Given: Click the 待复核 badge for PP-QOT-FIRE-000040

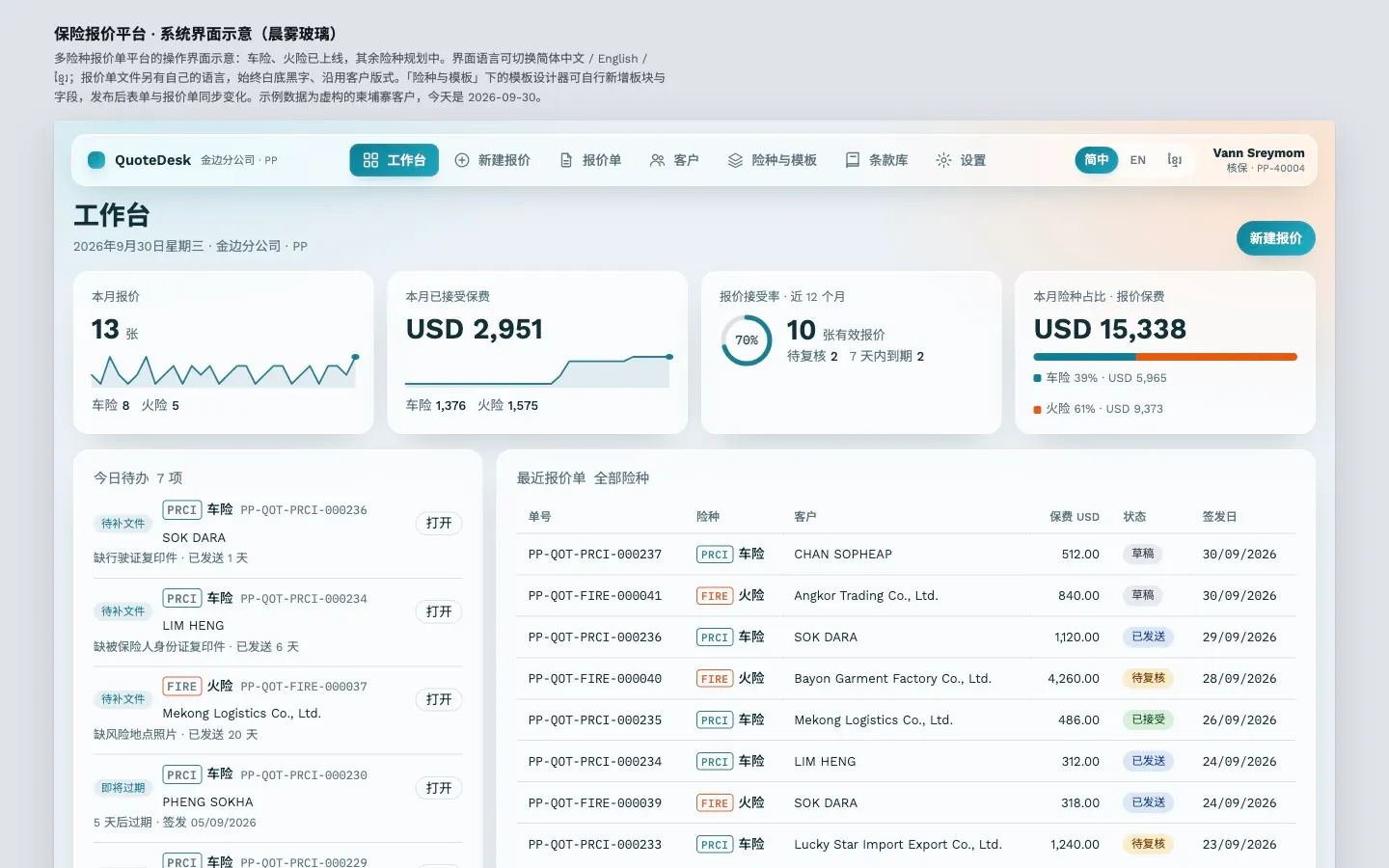Looking at the screenshot, I should [x=1149, y=678].
